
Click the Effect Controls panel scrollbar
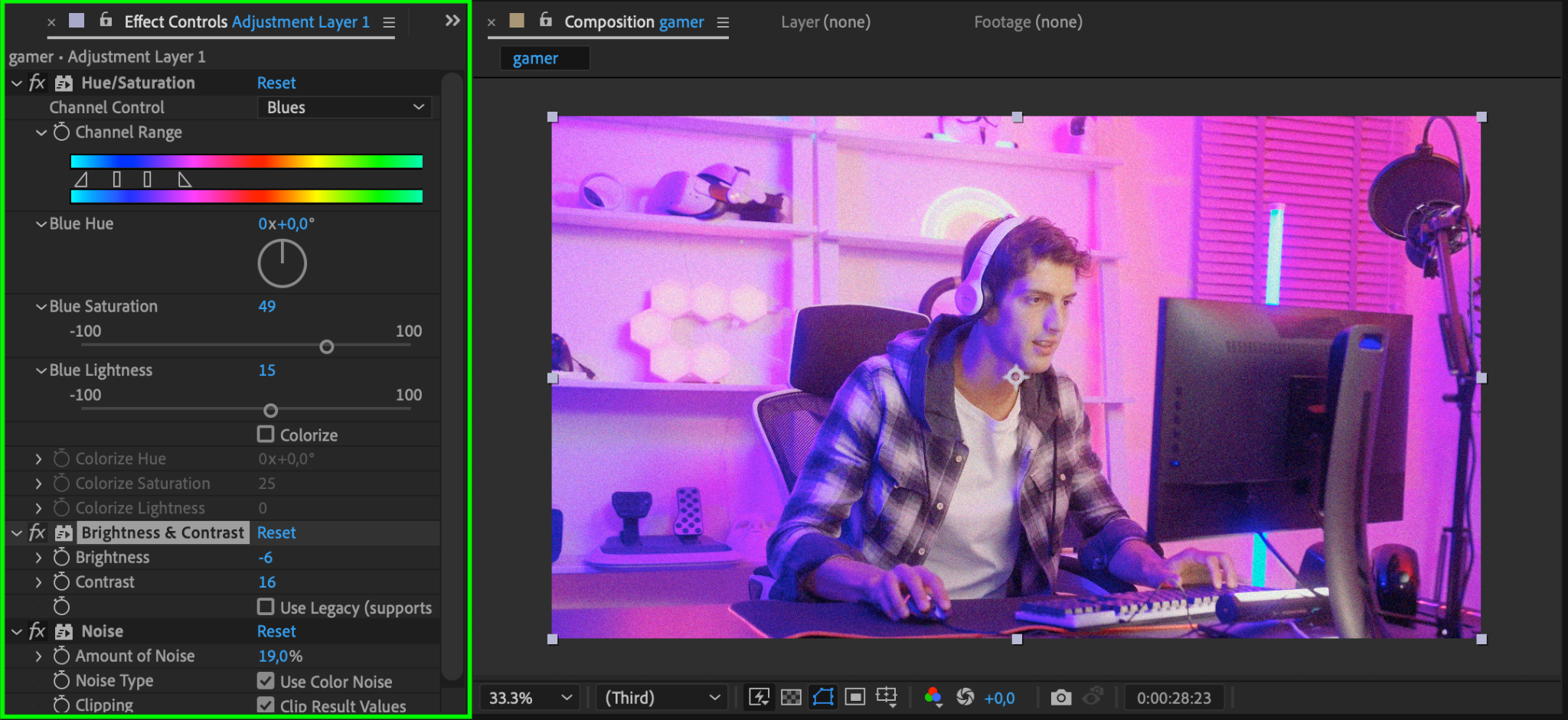(453, 375)
